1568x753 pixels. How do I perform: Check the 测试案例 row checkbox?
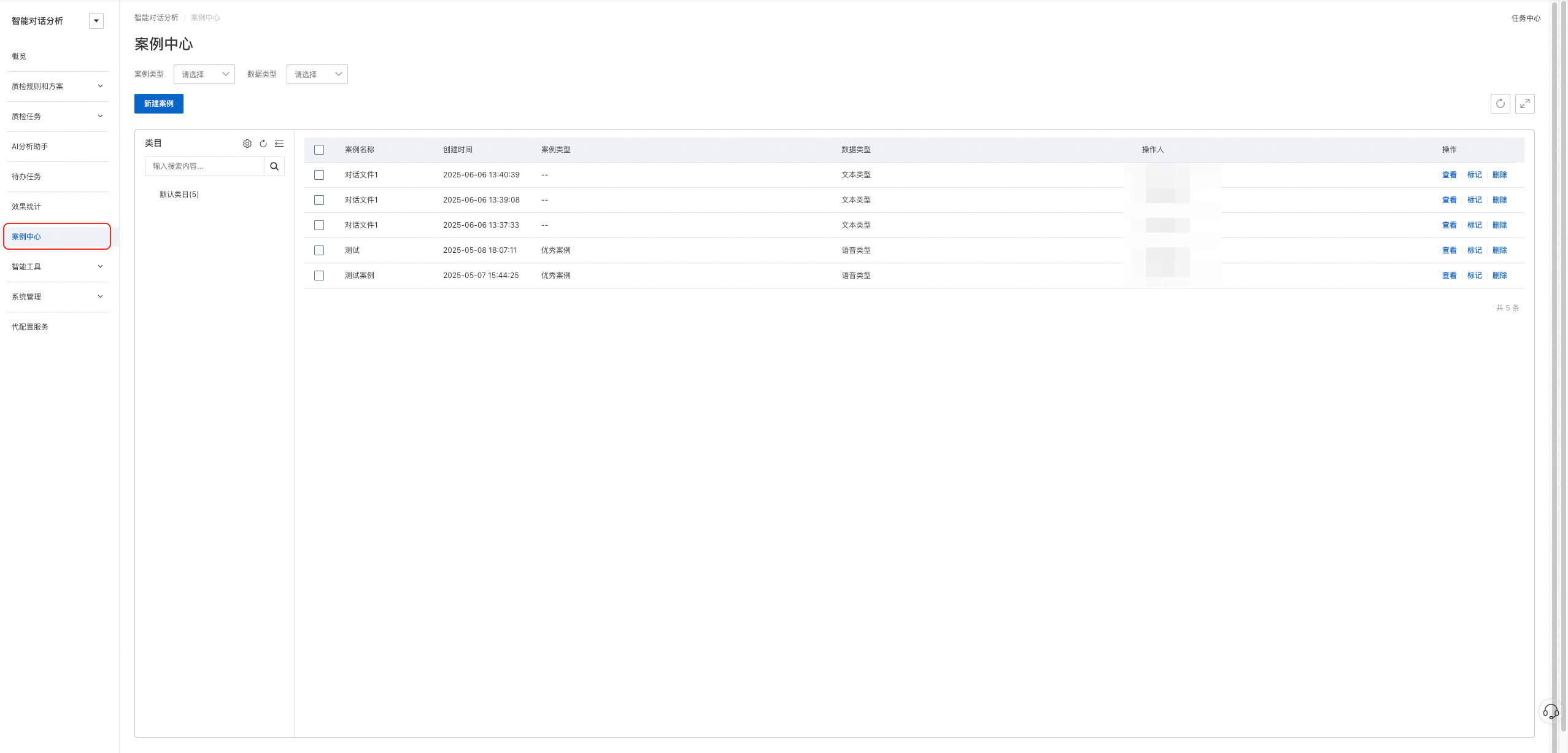click(319, 276)
